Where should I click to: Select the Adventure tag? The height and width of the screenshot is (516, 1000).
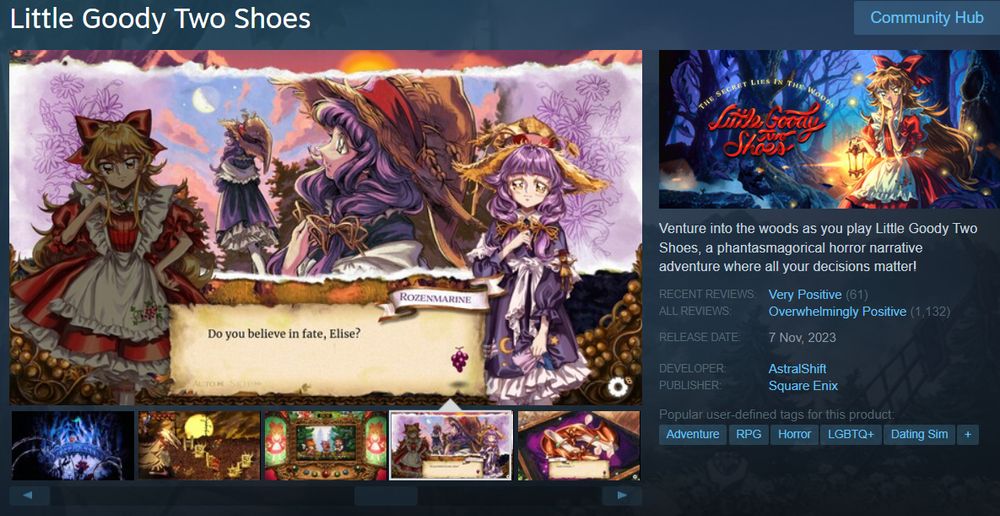click(693, 434)
